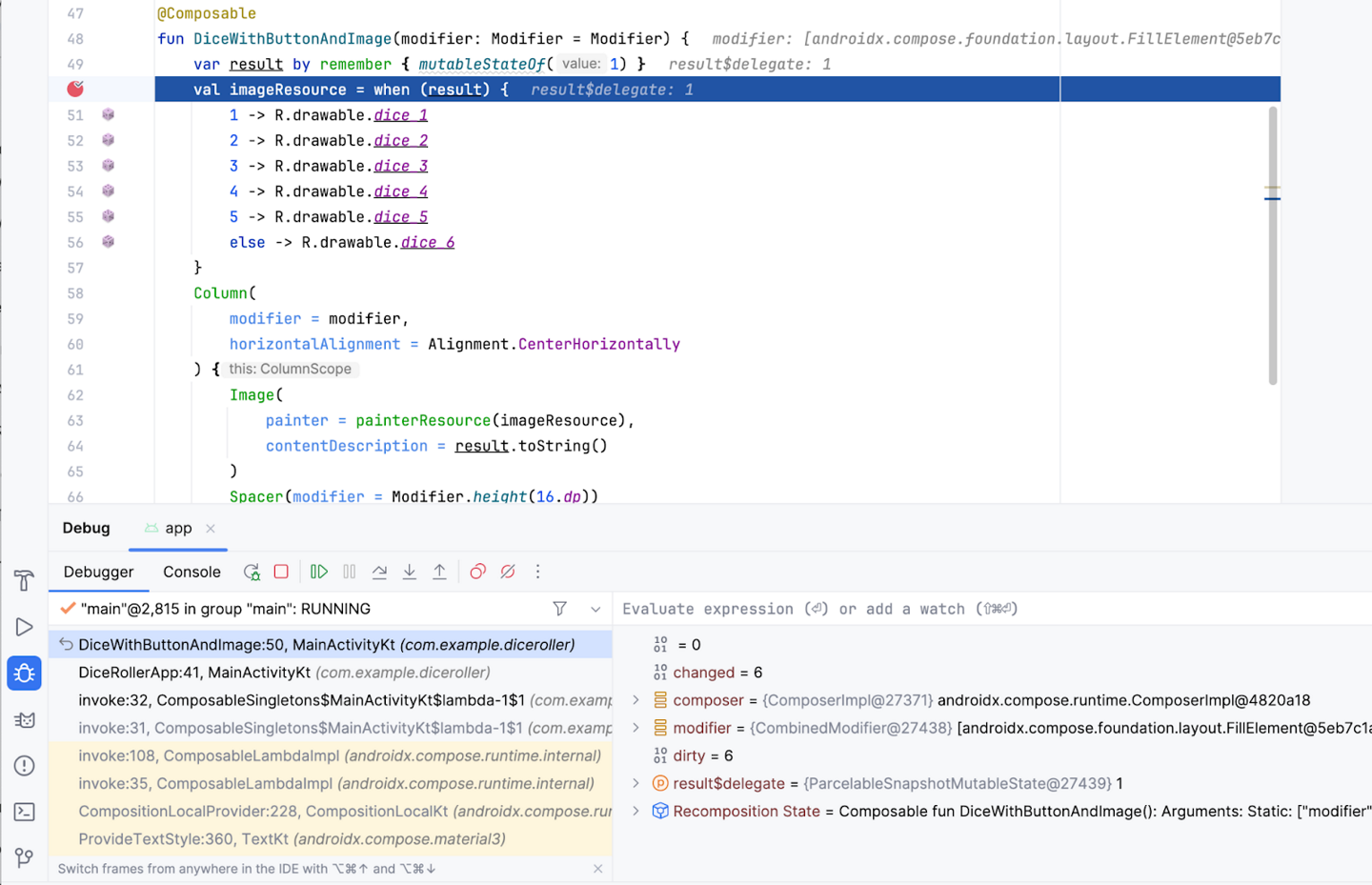This screenshot has width=1372, height=885.
Task: Expand the composer variable node
Action: point(636,700)
